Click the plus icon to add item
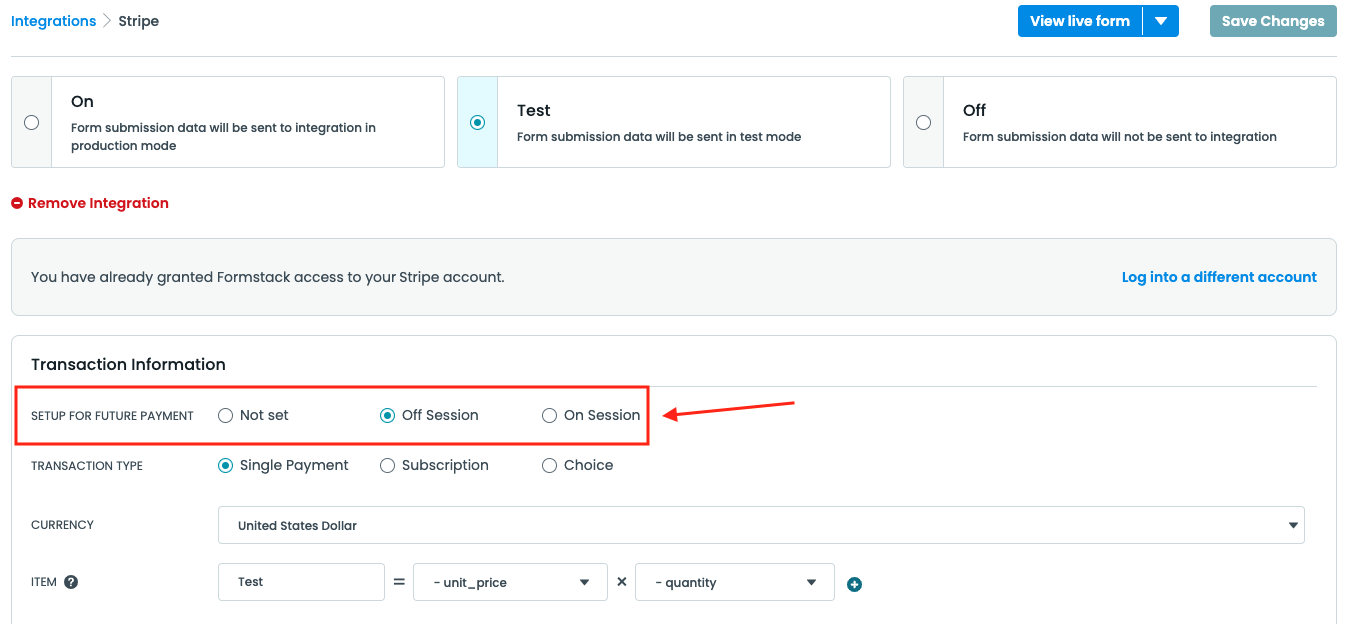The height and width of the screenshot is (624, 1346). 854,584
